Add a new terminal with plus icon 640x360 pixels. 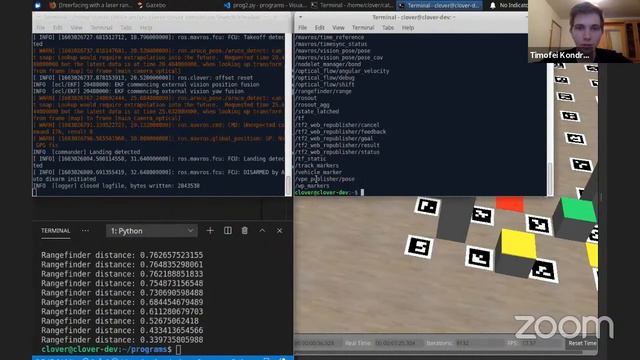coord(210,231)
